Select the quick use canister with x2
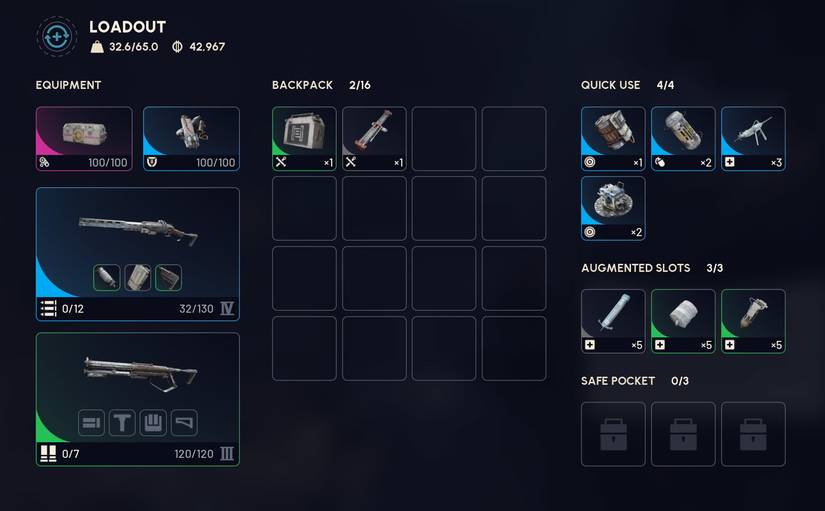This screenshot has height=511, width=825. (683, 139)
